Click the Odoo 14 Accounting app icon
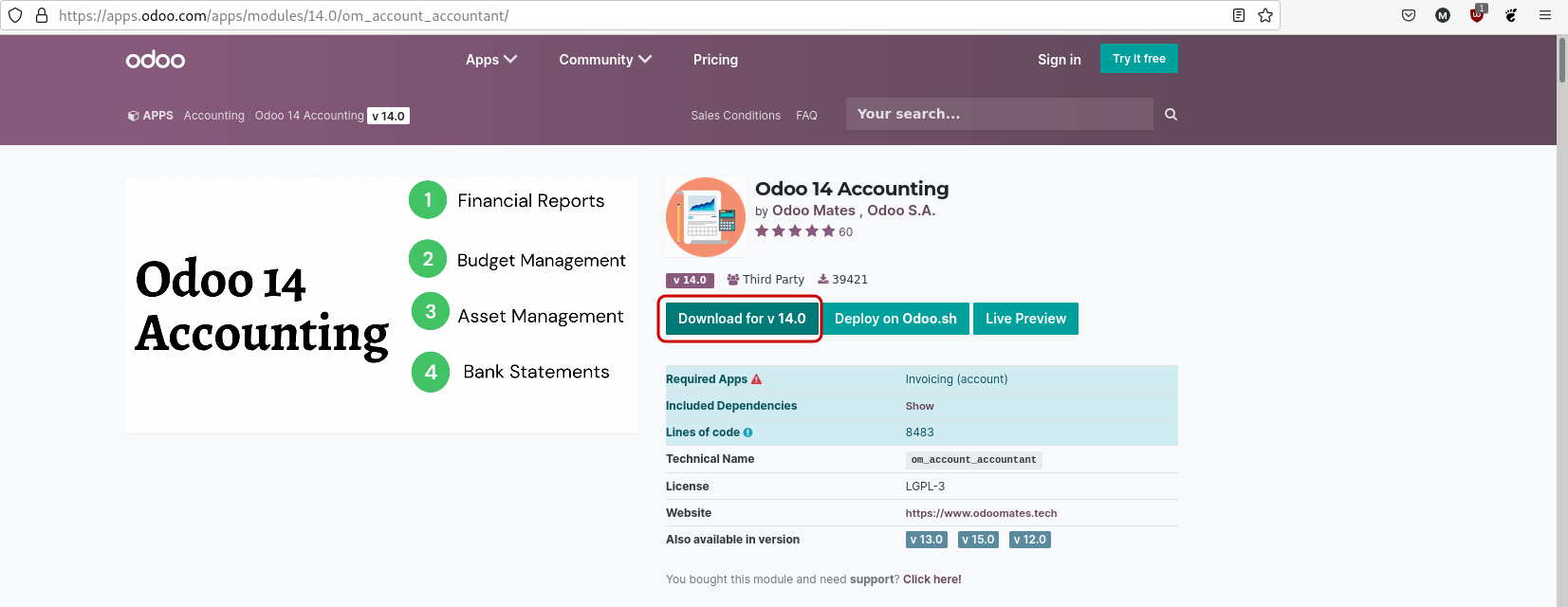 click(x=706, y=217)
